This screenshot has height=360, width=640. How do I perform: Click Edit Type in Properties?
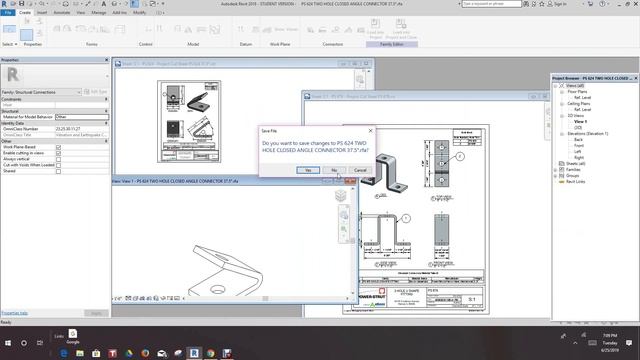tap(96, 92)
